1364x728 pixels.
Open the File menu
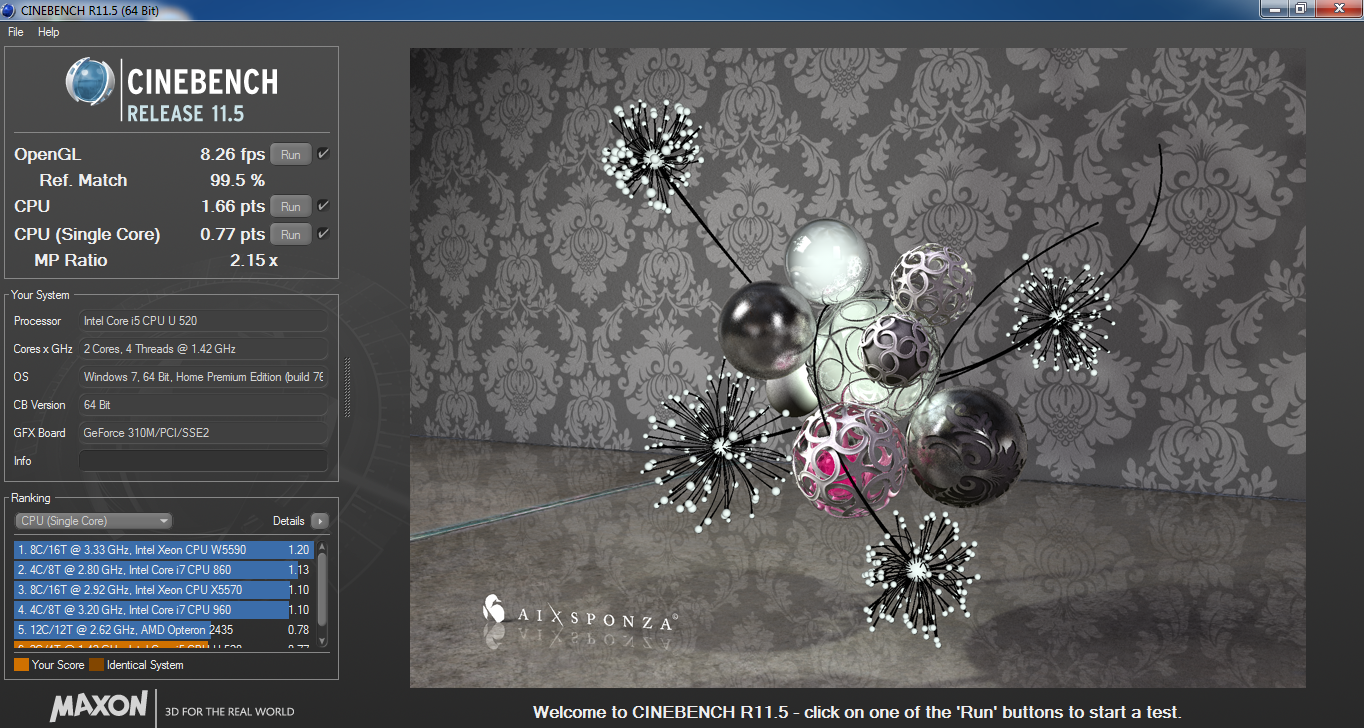click(x=15, y=32)
